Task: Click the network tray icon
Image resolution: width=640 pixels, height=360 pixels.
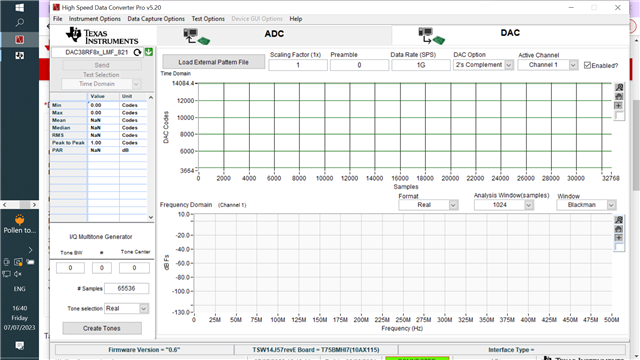Action: (x=6, y=274)
